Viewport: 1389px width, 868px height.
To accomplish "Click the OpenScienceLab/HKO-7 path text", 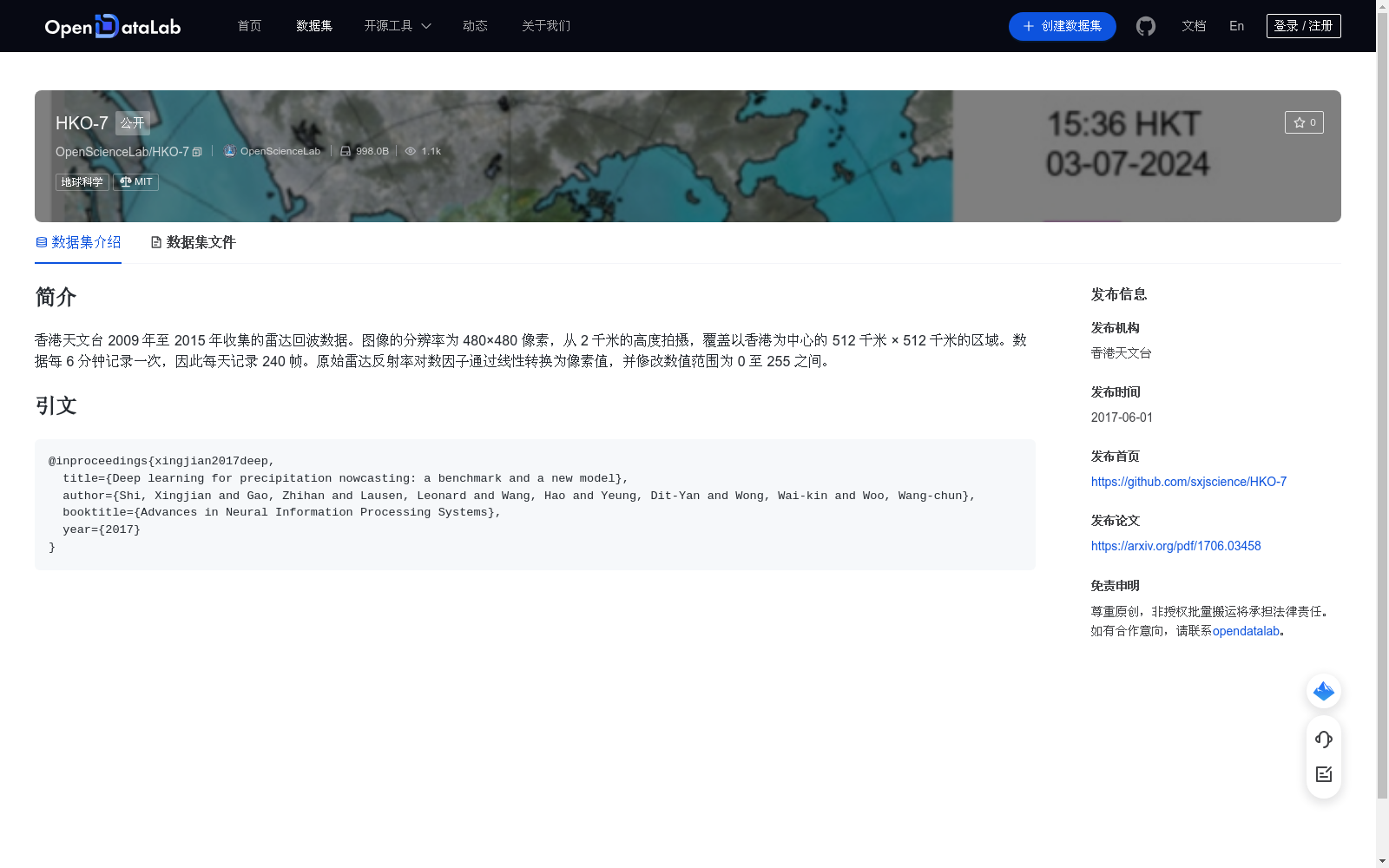I will pyautogui.click(x=122, y=152).
